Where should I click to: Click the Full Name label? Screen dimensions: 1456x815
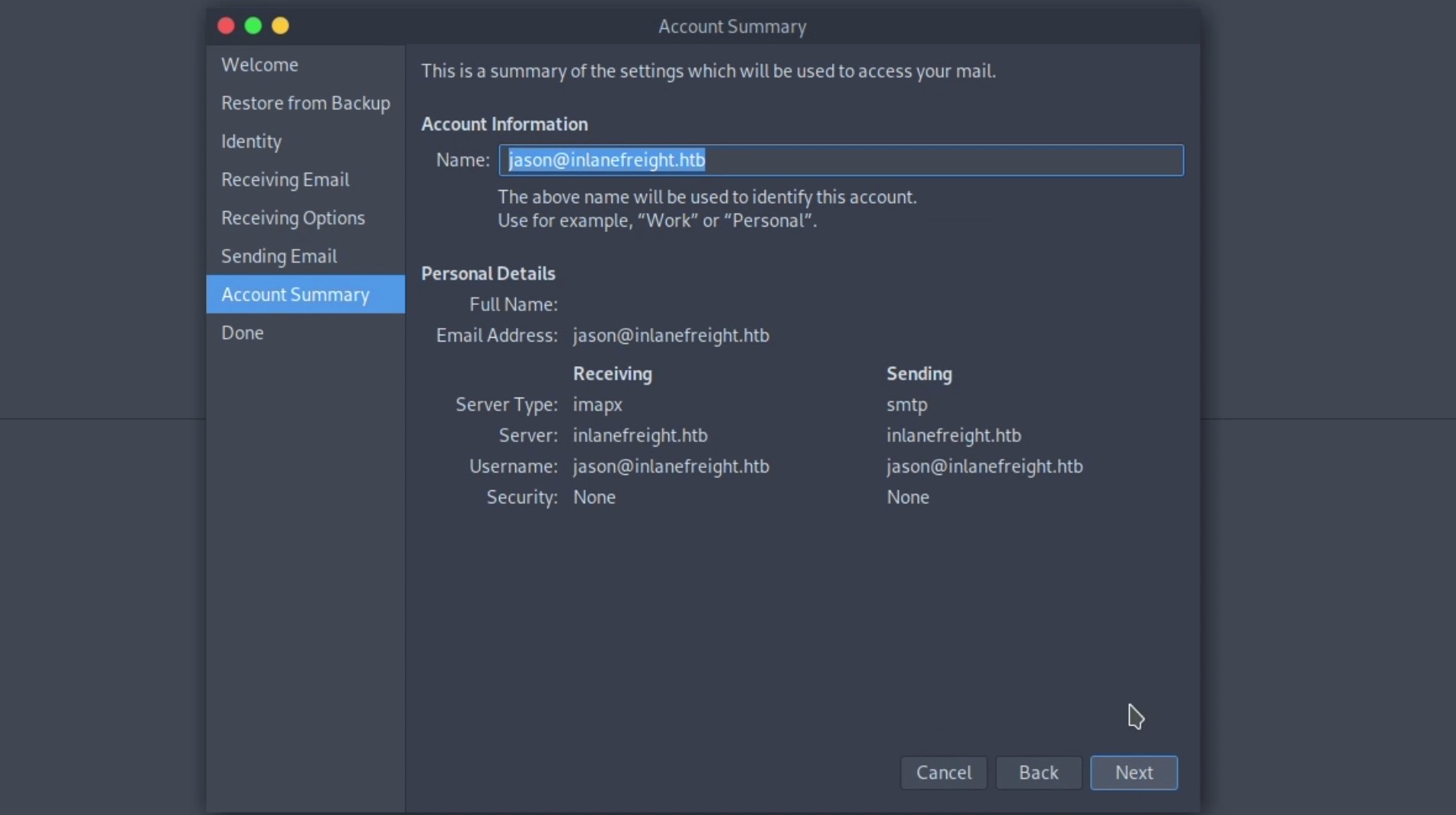pos(514,304)
